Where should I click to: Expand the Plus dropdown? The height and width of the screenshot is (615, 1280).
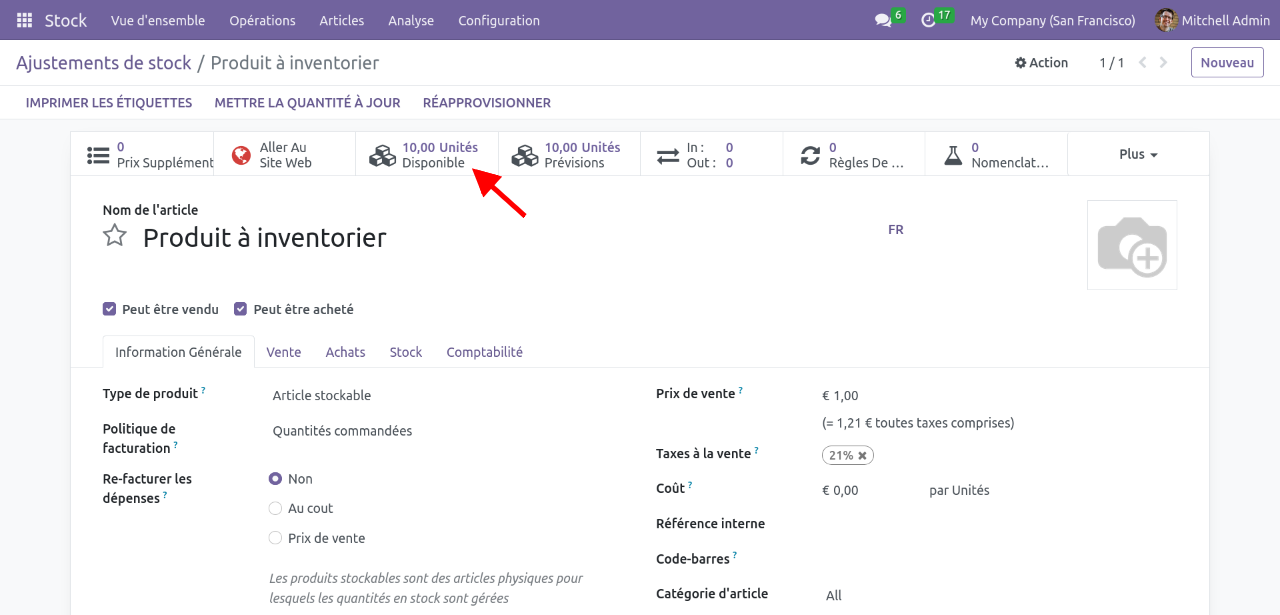[1138, 154]
